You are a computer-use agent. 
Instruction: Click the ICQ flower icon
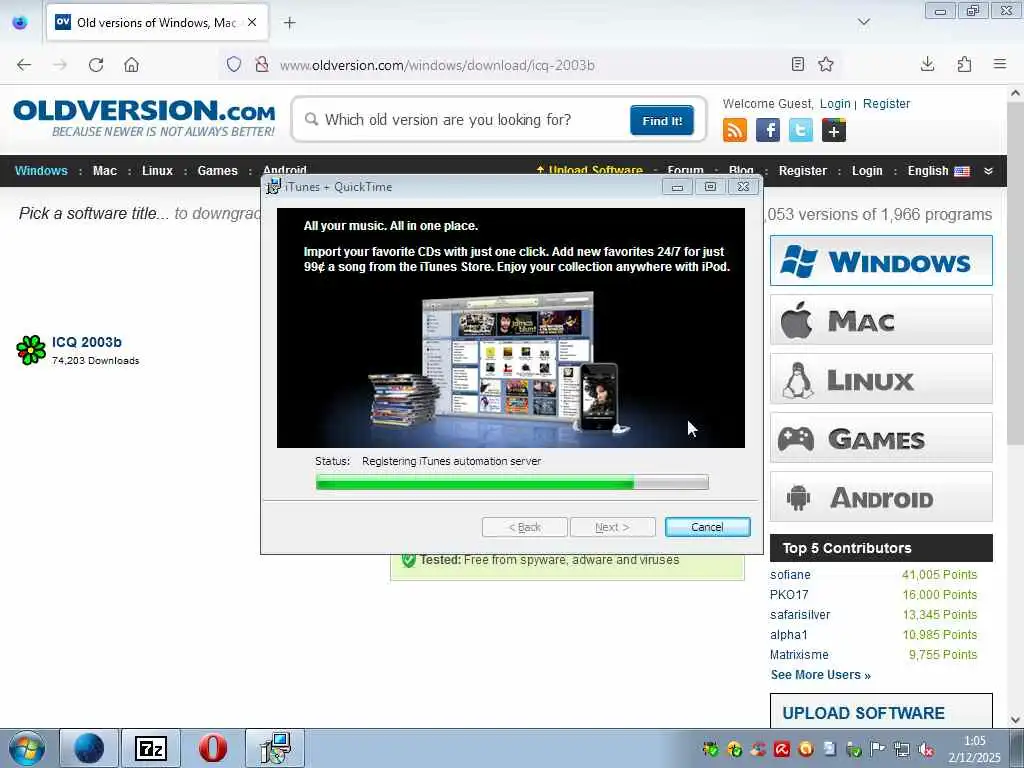click(31, 350)
